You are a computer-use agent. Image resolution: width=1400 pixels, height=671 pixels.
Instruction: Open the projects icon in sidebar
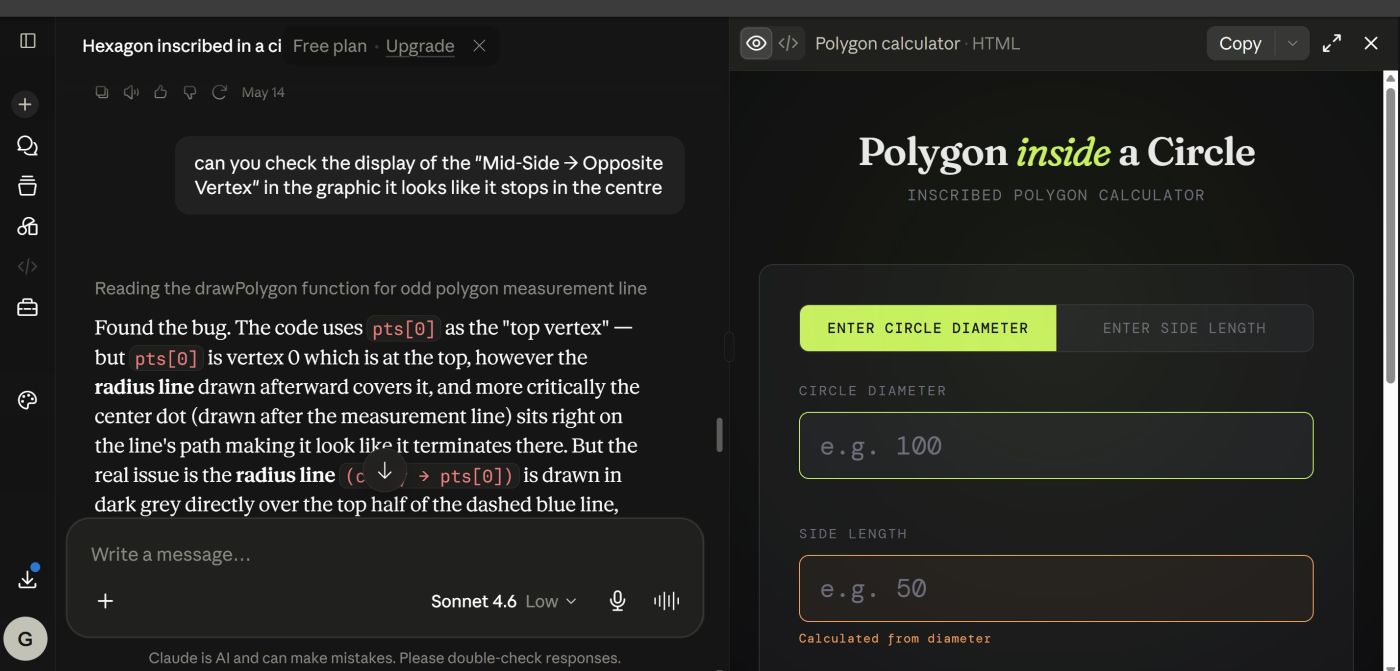coord(27,186)
